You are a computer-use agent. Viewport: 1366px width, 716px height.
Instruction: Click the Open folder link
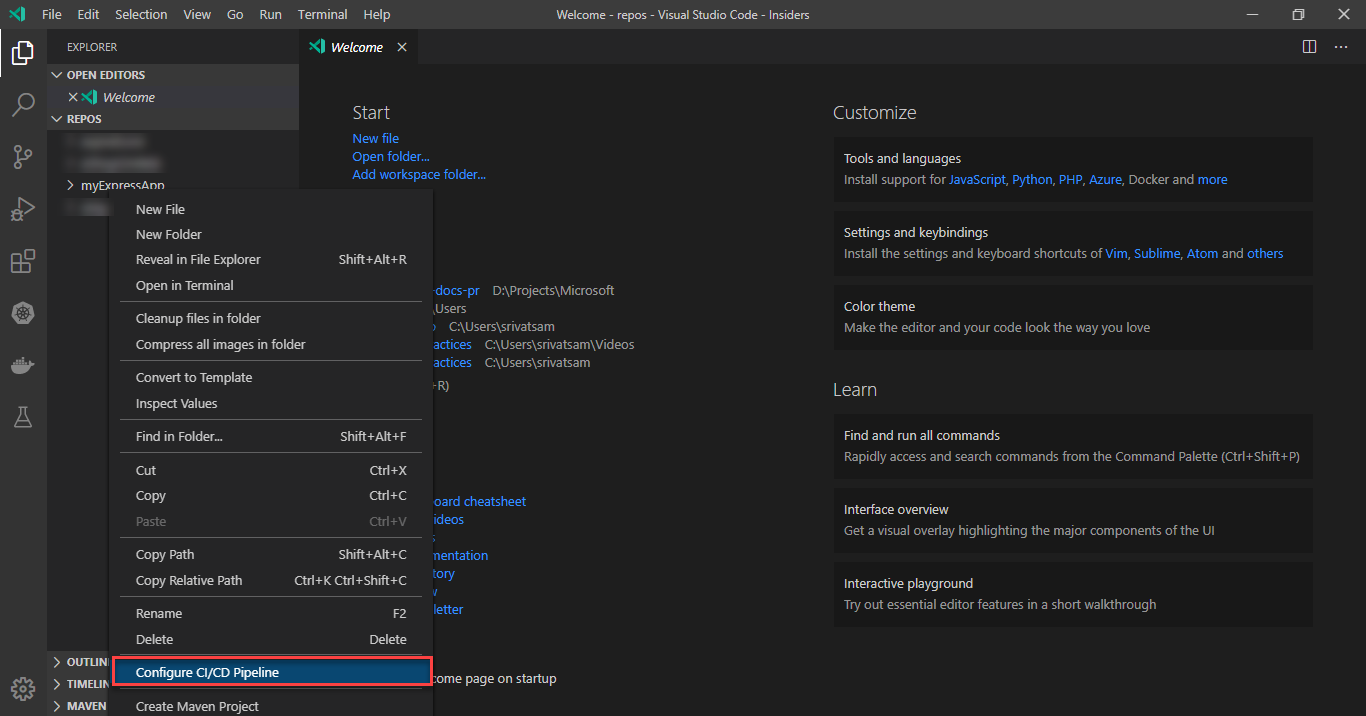pos(390,156)
